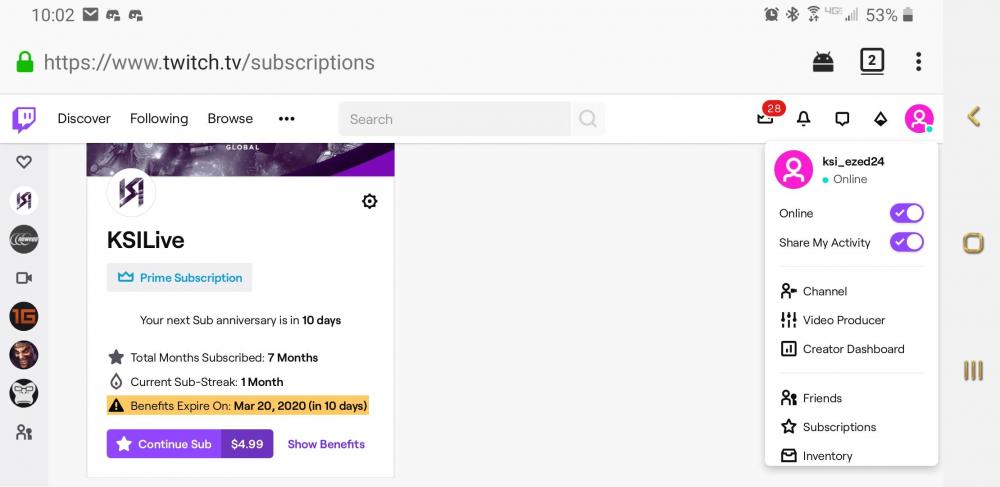Open the notifications bell icon
The height and width of the screenshot is (487, 1000).
[803, 119]
